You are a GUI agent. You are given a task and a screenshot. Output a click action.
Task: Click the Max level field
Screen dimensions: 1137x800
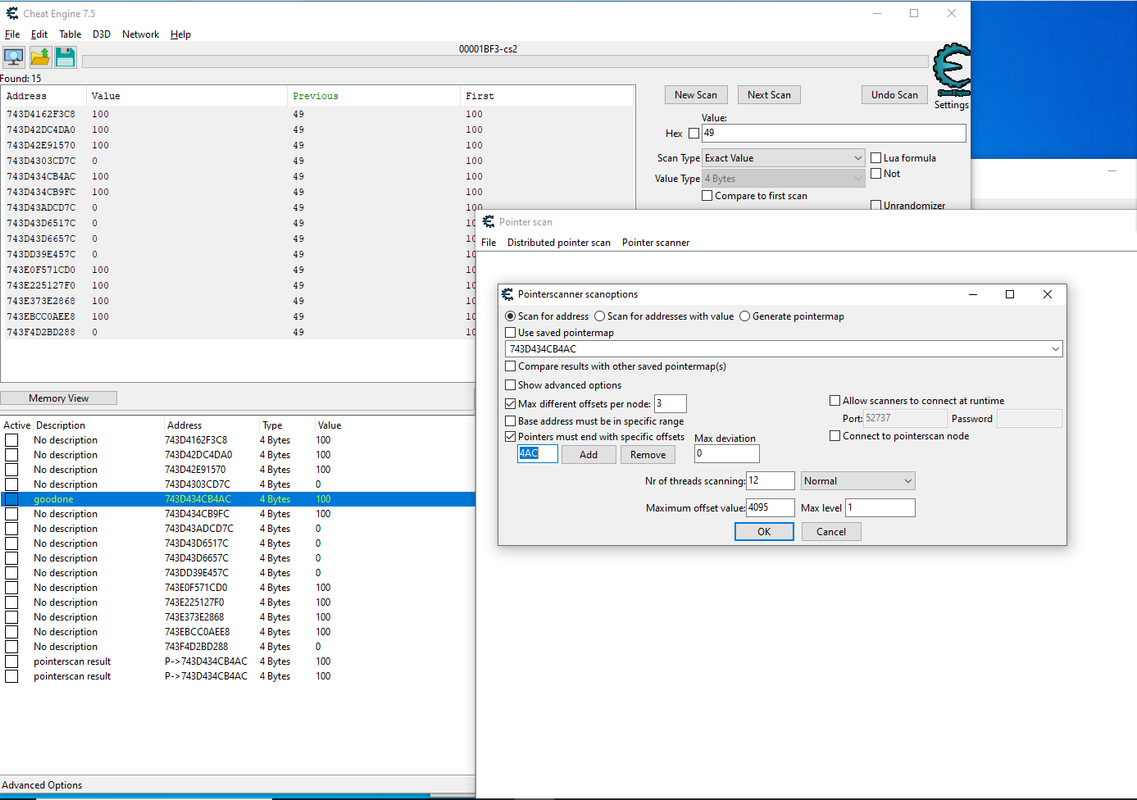coord(880,508)
